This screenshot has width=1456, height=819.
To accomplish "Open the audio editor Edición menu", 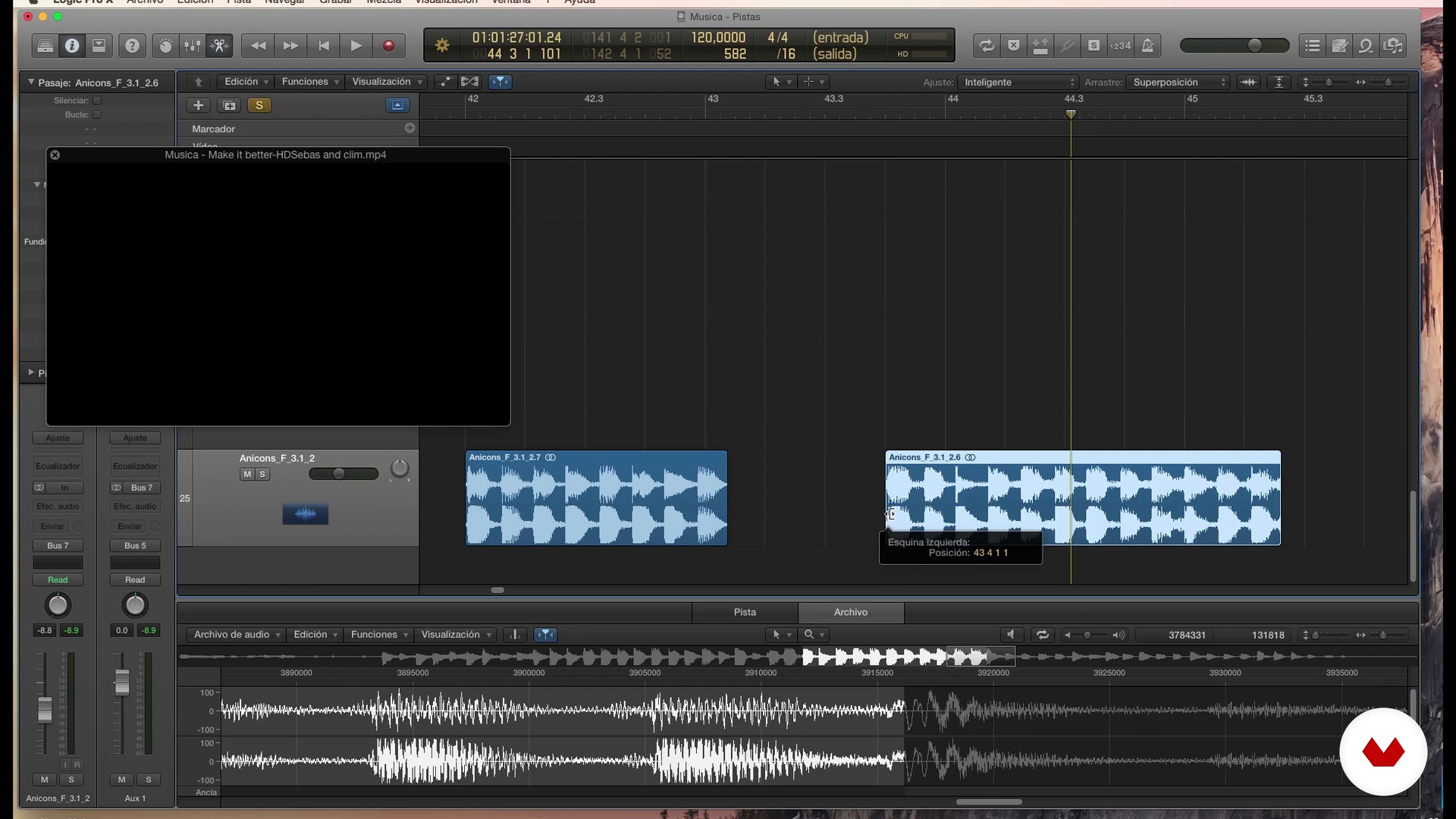I will (315, 635).
